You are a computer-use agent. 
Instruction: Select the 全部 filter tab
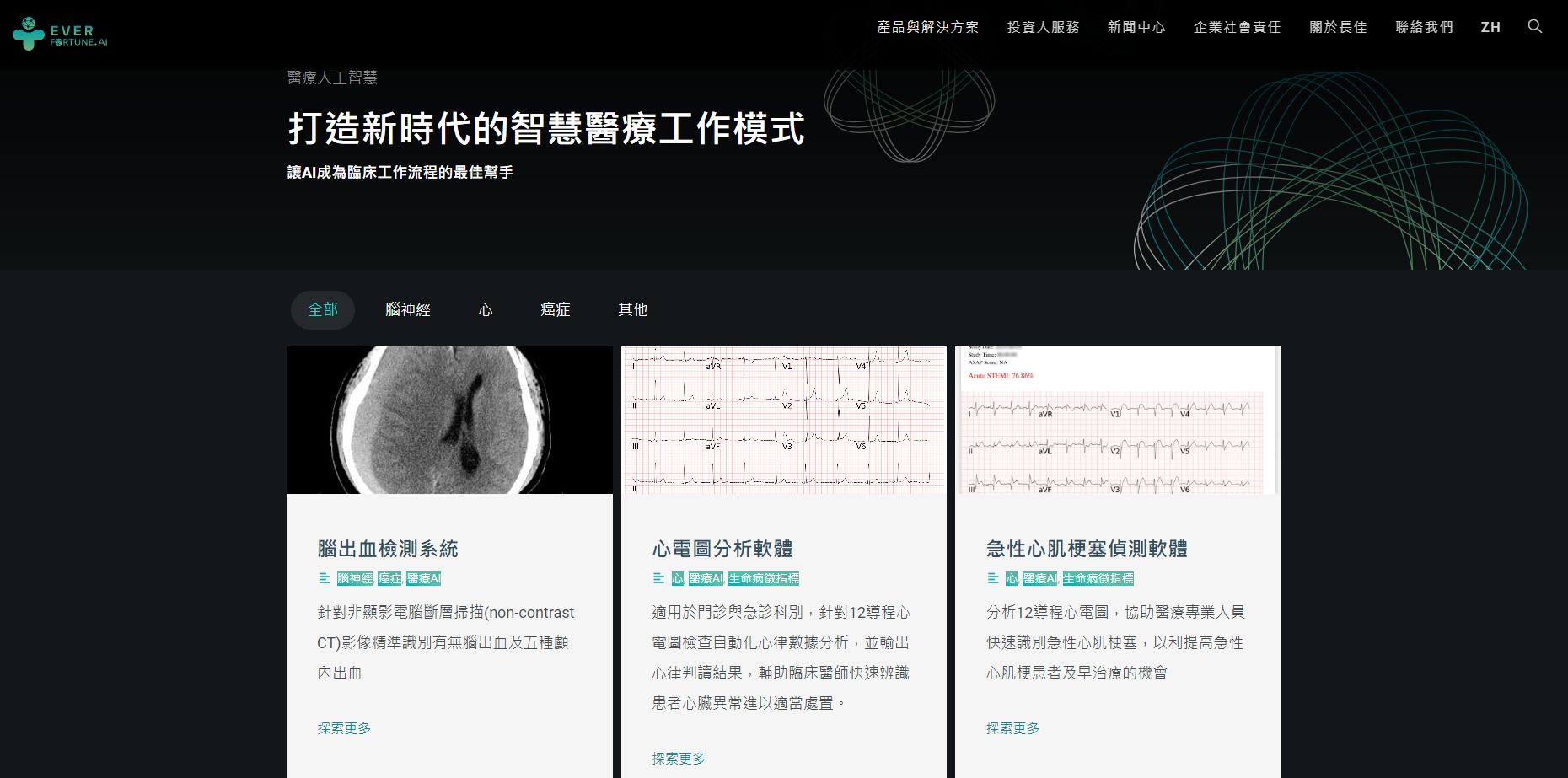tap(323, 310)
